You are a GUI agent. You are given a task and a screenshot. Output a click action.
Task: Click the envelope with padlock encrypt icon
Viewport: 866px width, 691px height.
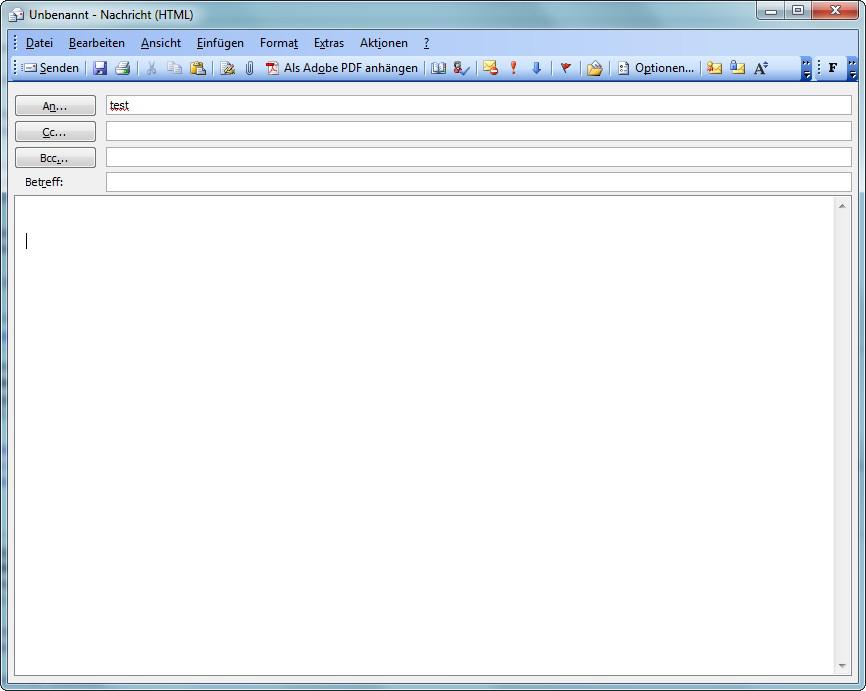[737, 68]
